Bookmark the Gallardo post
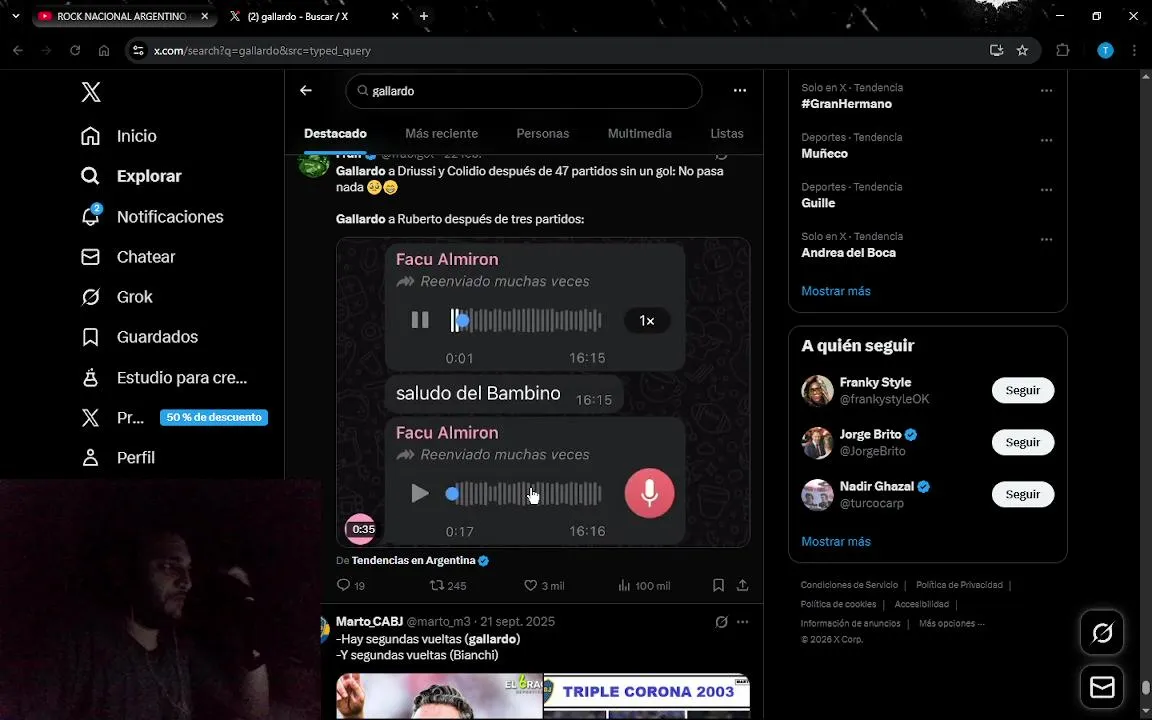 718,586
